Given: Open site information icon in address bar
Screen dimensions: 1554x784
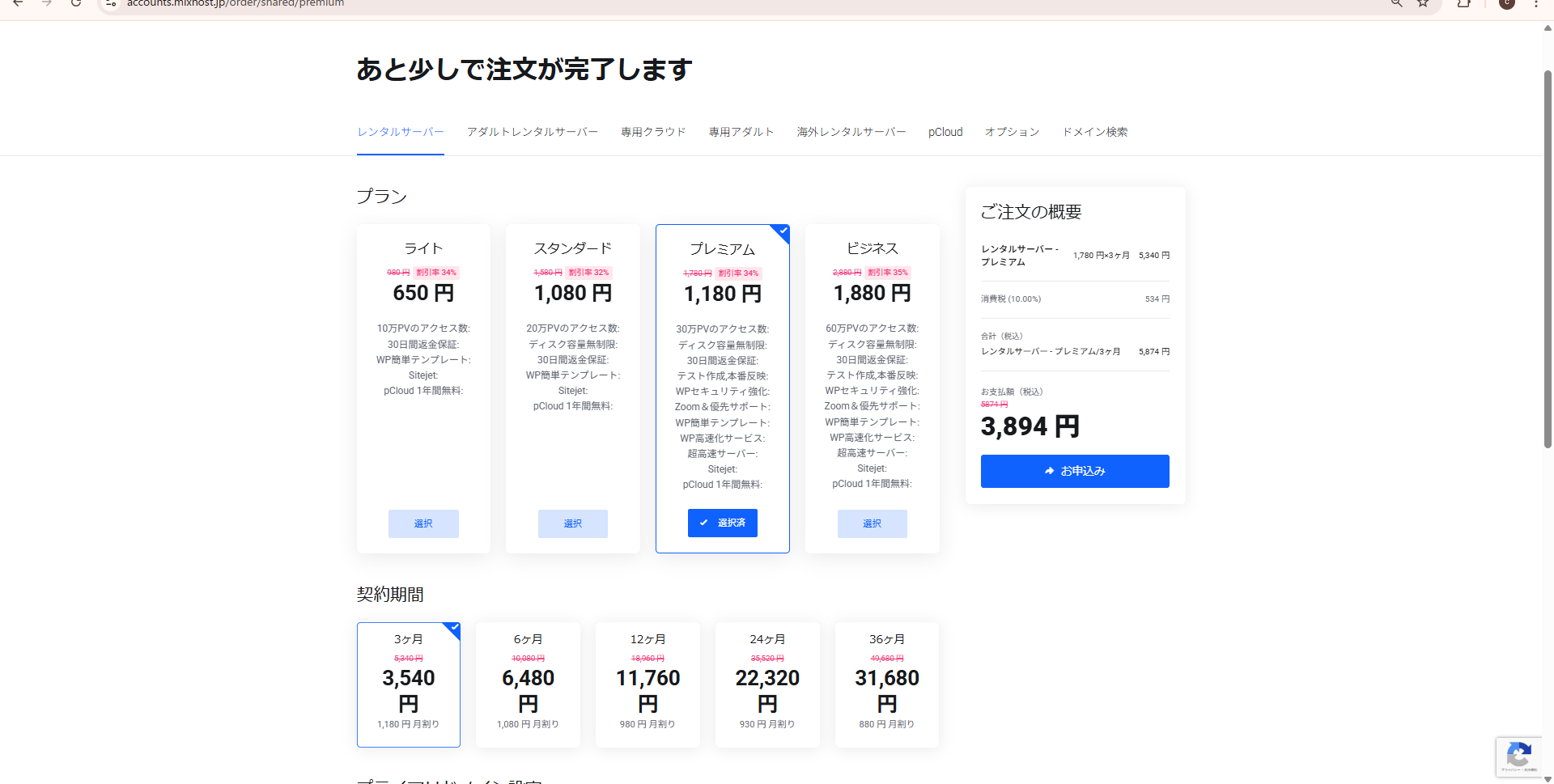Looking at the screenshot, I should tap(111, 3).
